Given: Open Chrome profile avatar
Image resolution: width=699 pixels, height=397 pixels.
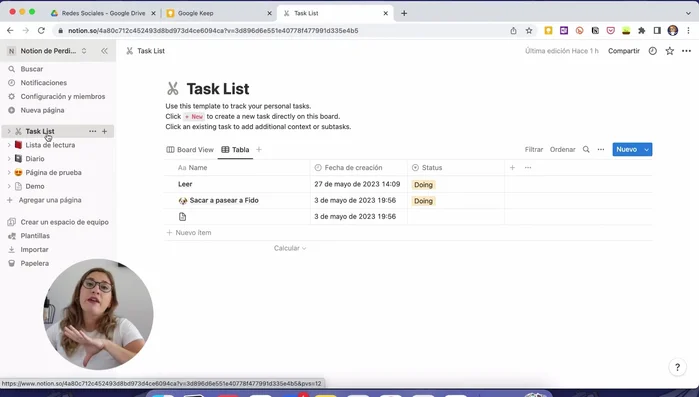Looking at the screenshot, I should (x=673, y=31).
